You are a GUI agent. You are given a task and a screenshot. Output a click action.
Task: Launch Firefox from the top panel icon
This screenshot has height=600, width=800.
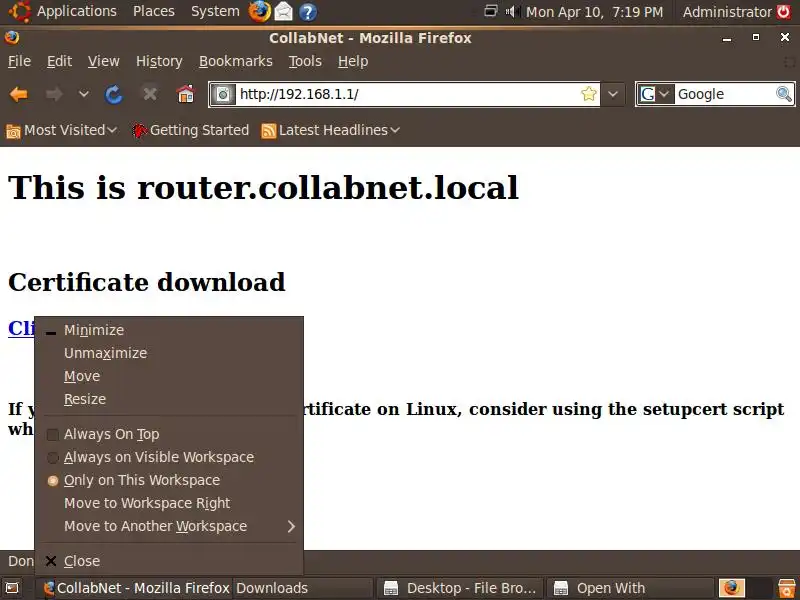pyautogui.click(x=260, y=11)
